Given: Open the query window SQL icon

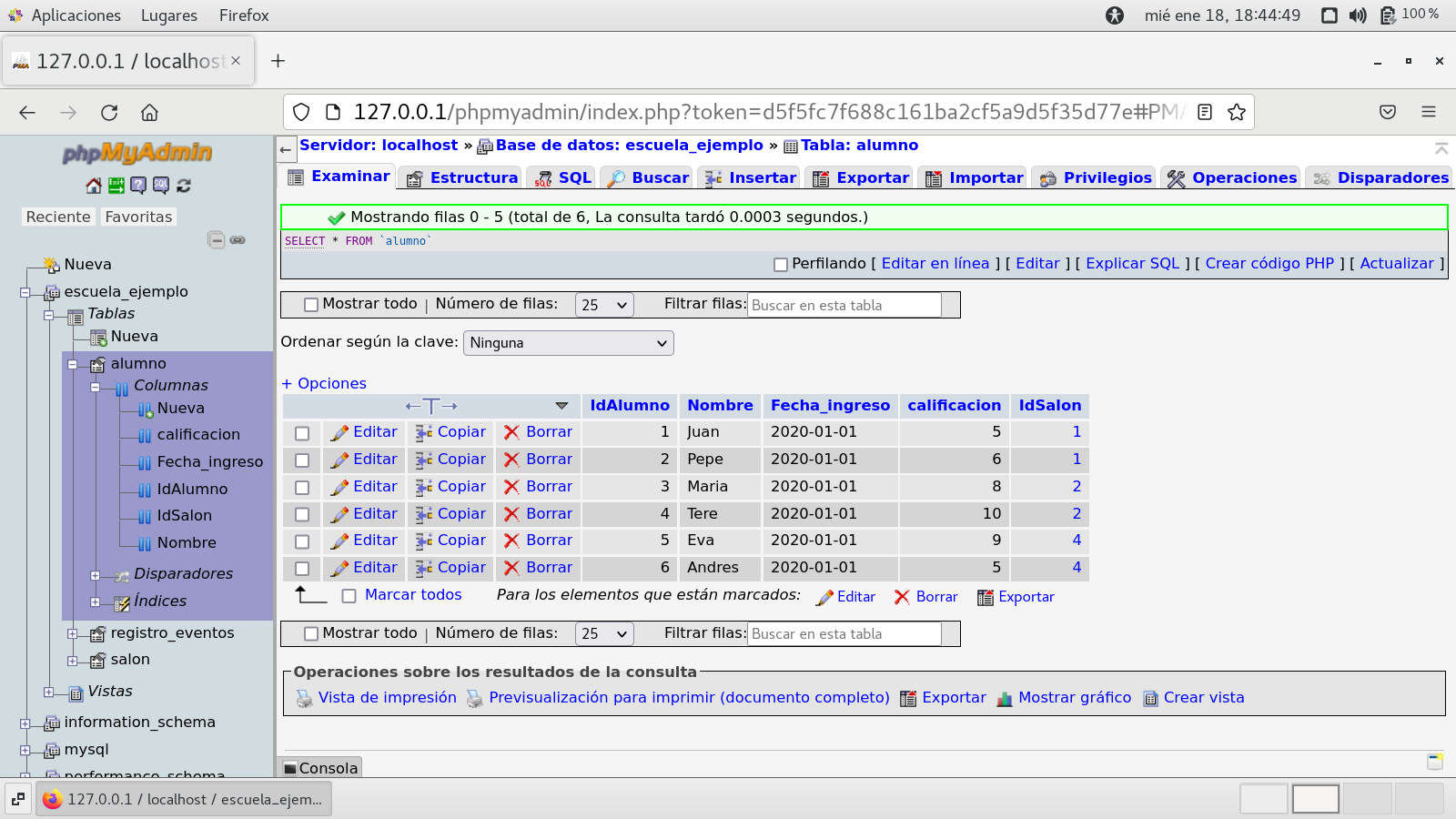Looking at the screenshot, I should pos(161,186).
